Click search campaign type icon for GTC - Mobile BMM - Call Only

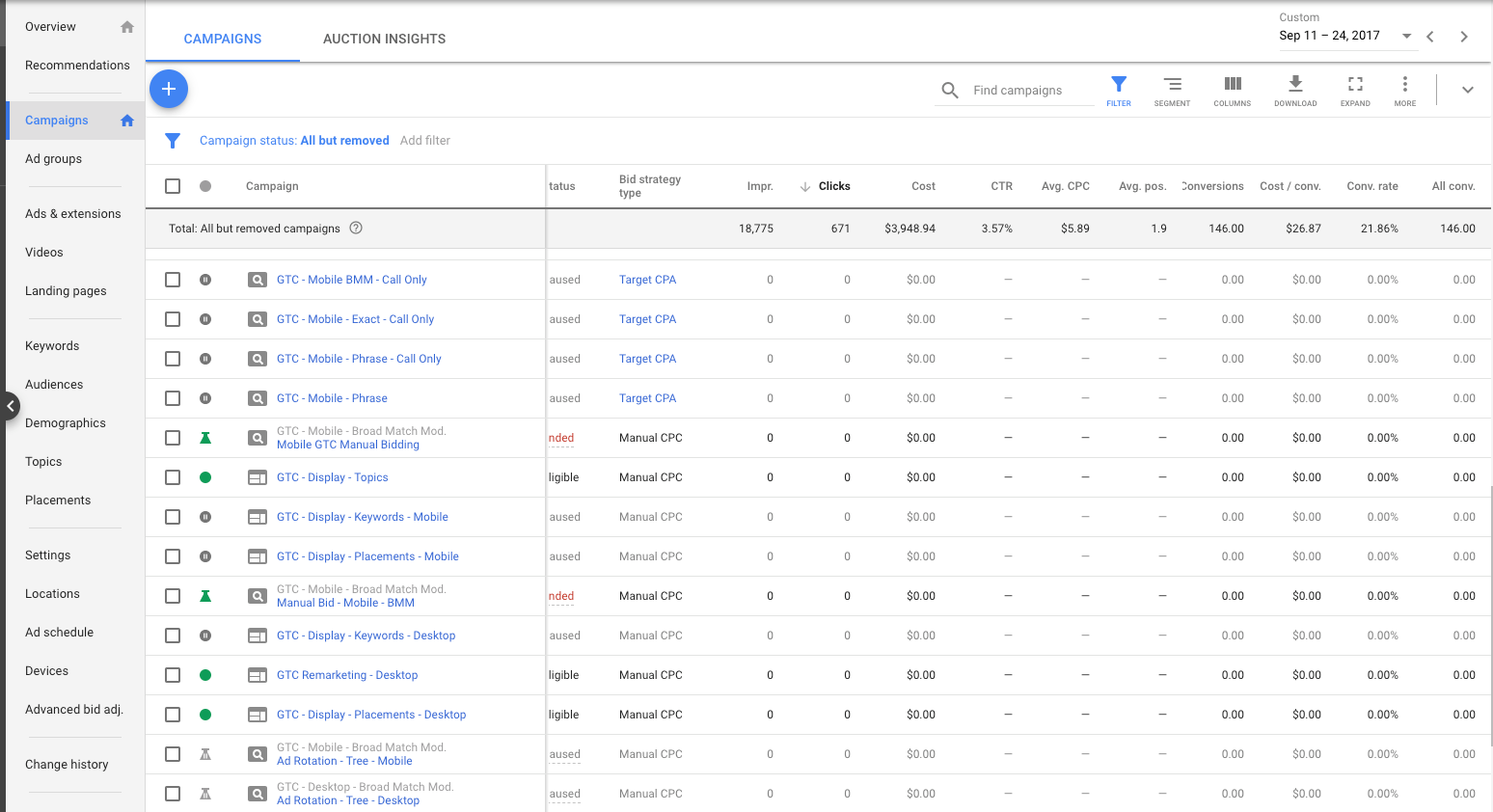258,280
